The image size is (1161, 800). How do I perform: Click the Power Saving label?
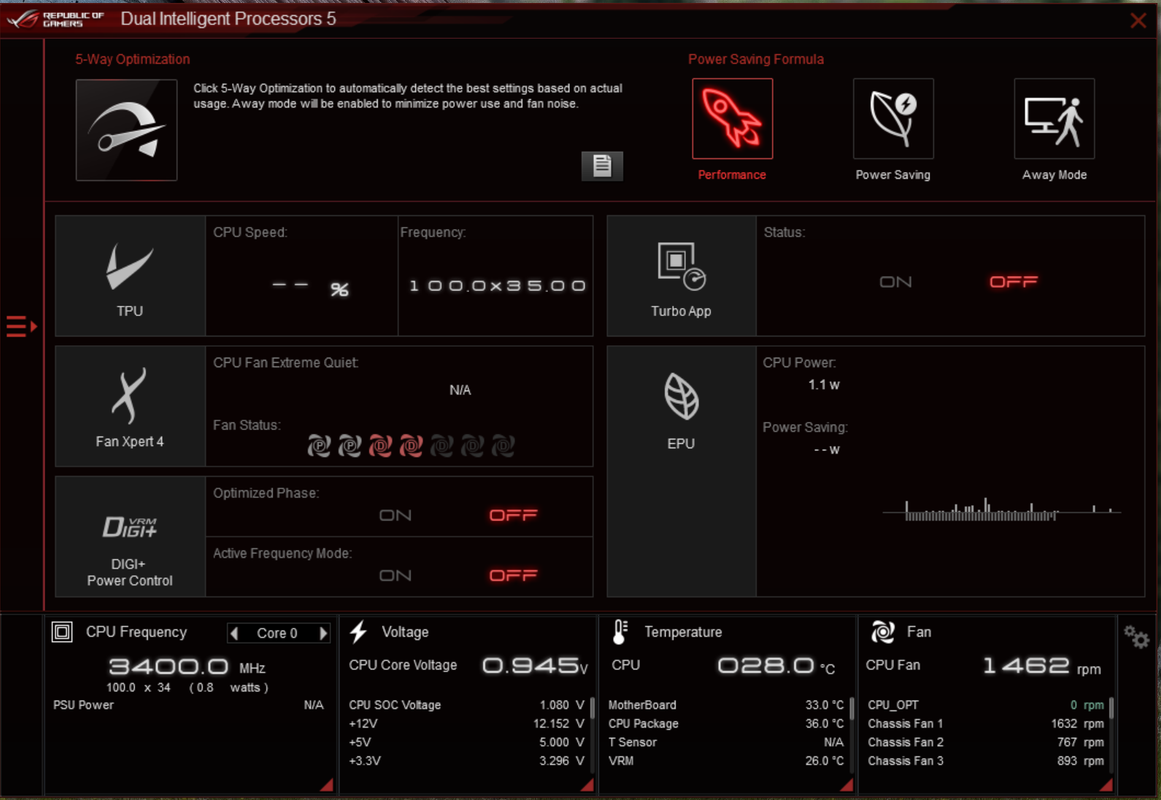[x=893, y=175]
